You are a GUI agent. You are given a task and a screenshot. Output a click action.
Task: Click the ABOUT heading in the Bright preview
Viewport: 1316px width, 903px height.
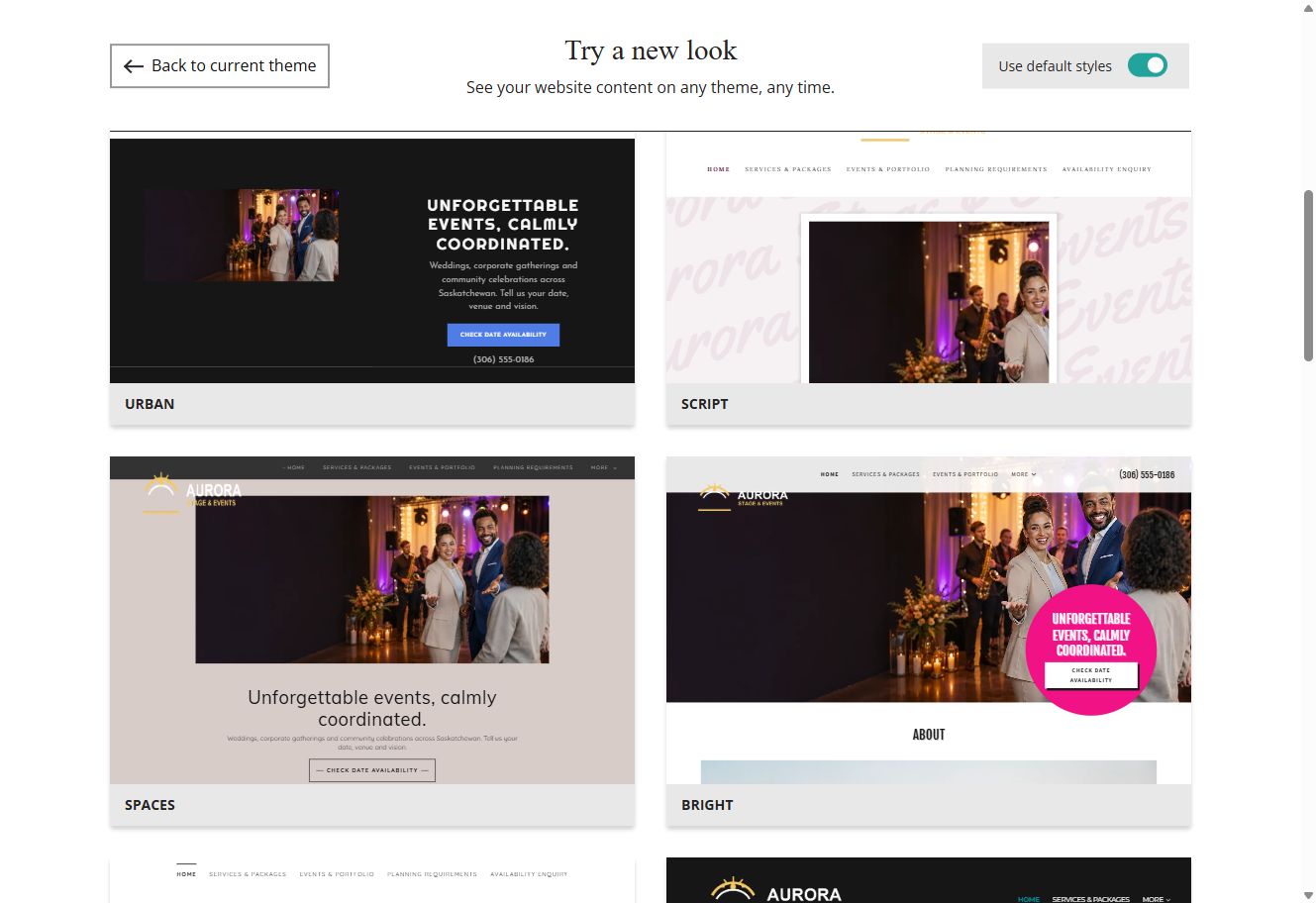pos(929,735)
